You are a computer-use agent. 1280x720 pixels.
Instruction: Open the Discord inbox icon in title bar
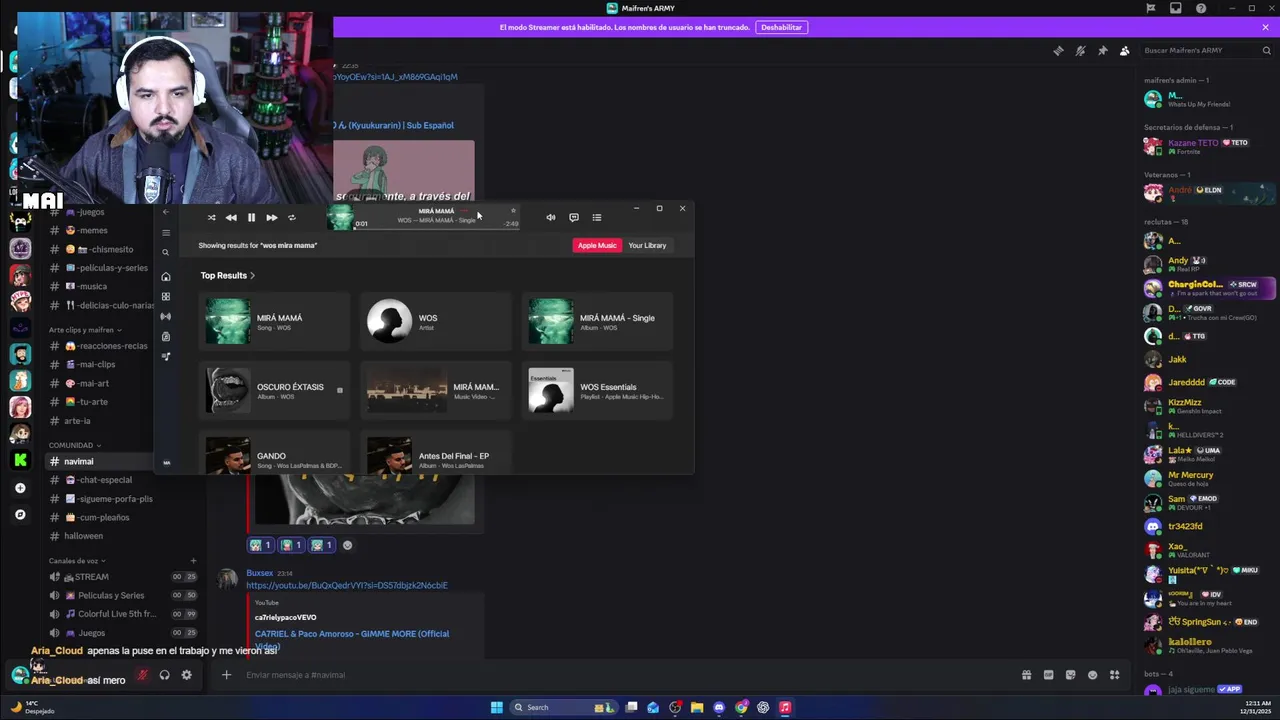click(x=1176, y=8)
